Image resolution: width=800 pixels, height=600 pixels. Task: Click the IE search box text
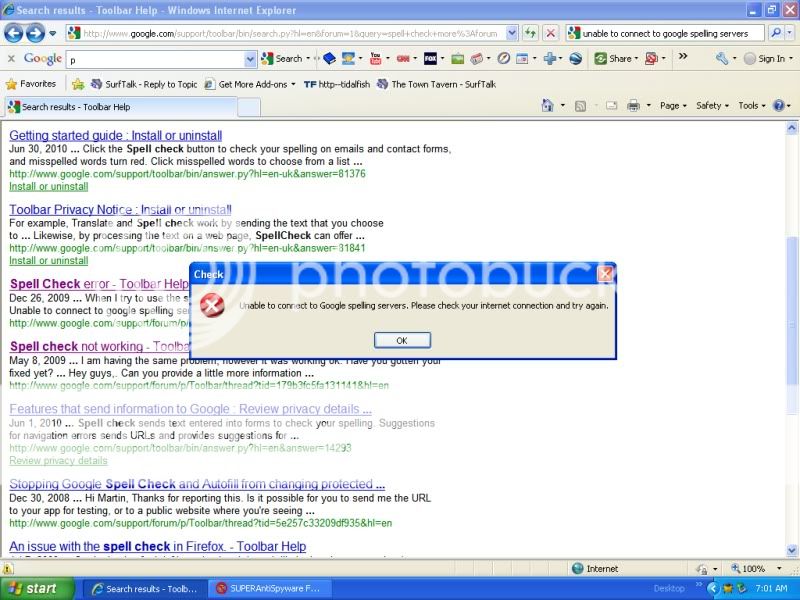(x=665, y=34)
